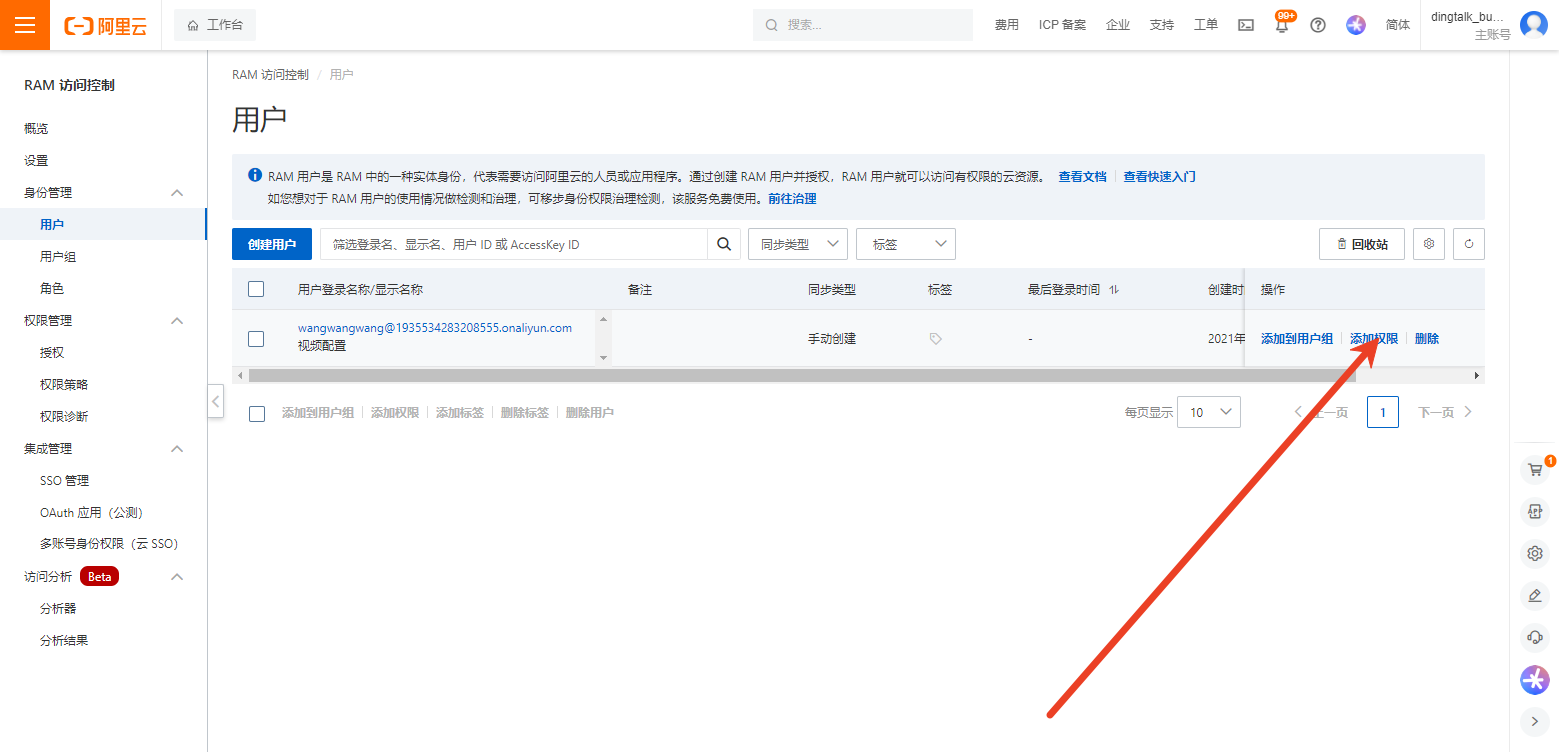1559x752 pixels.
Task: Open the gear settings icon in right toolbar
Action: pyautogui.click(x=1535, y=553)
